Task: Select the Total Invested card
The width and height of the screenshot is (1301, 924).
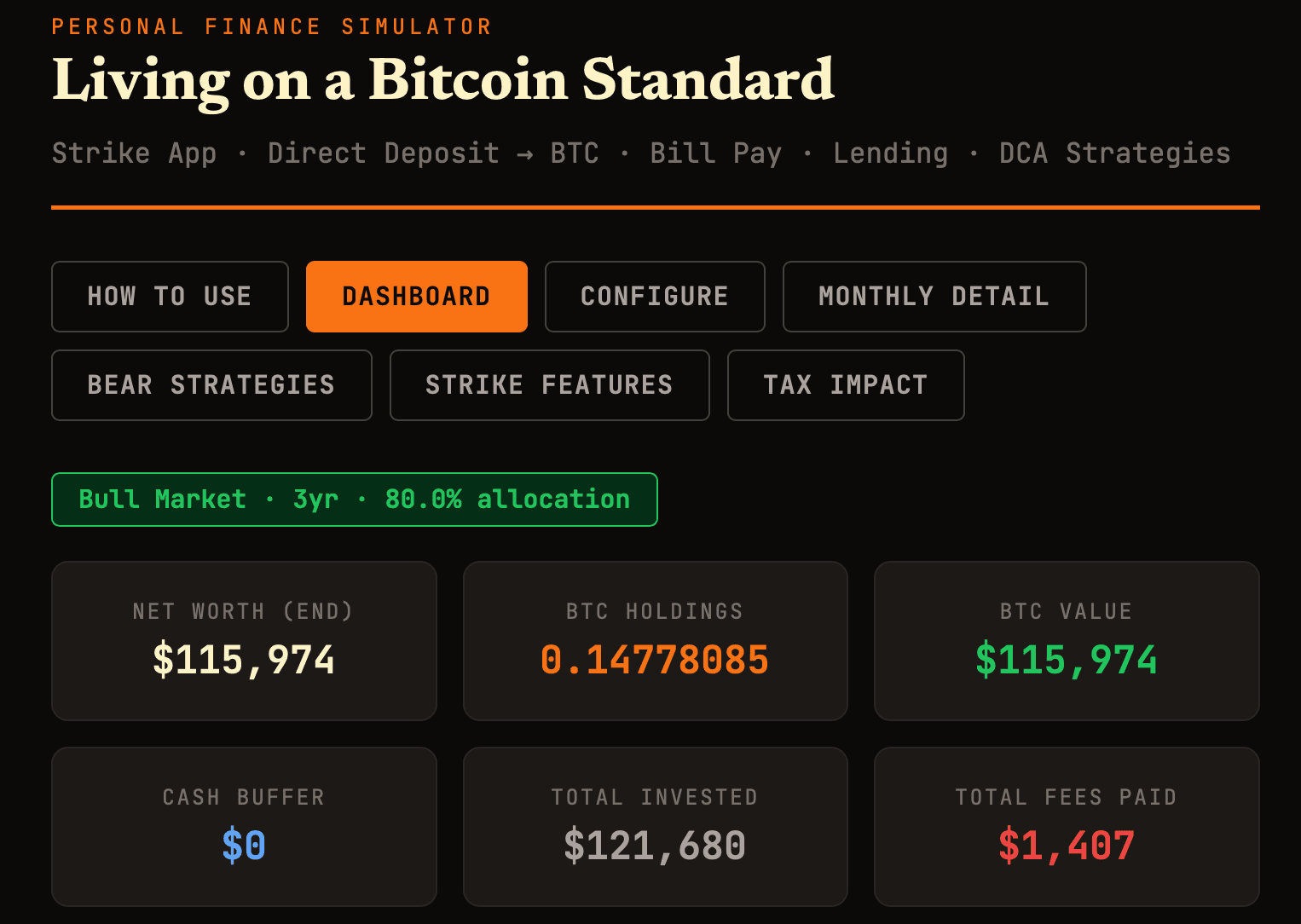Action: point(655,826)
